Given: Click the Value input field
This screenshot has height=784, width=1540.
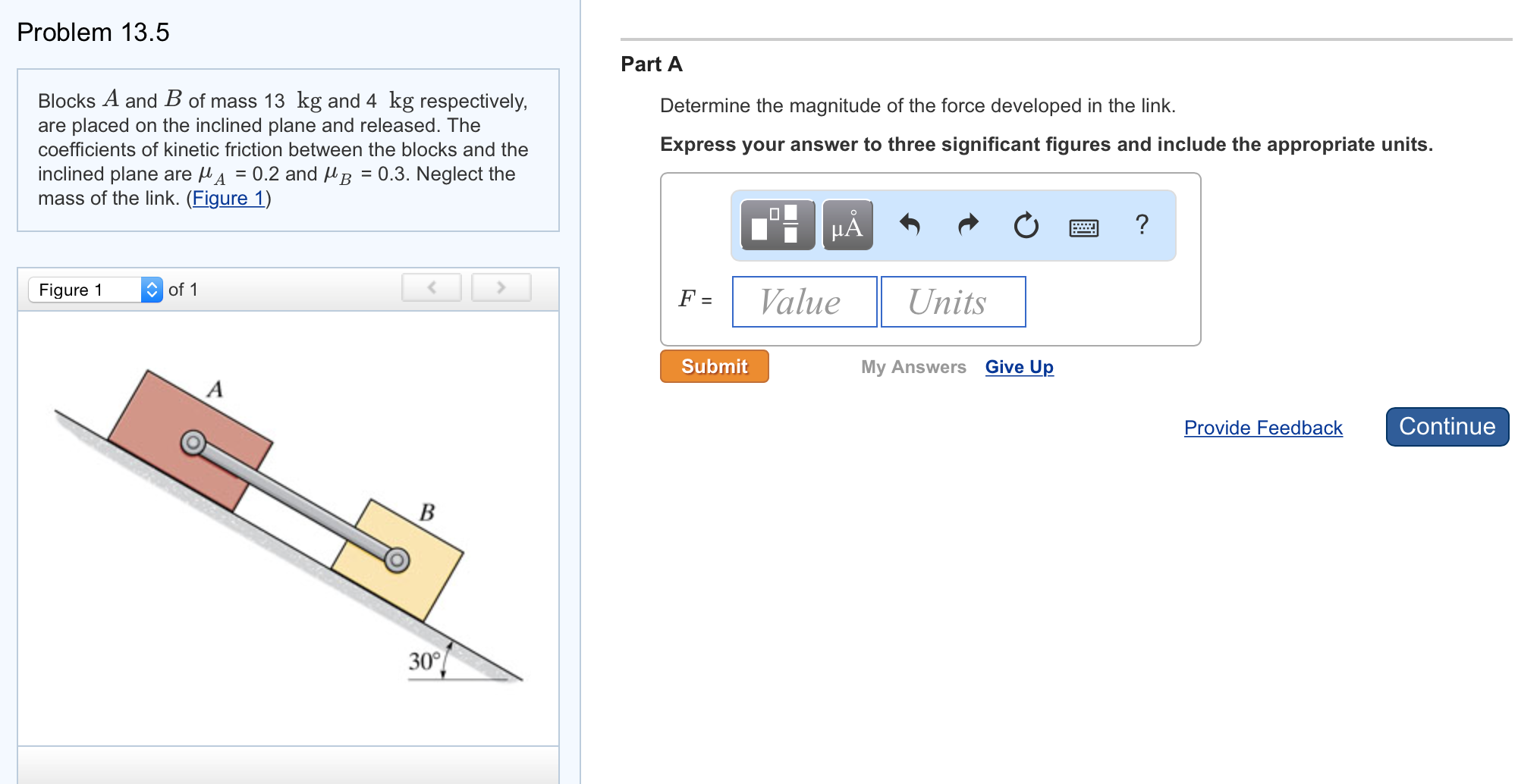Looking at the screenshot, I should [804, 302].
